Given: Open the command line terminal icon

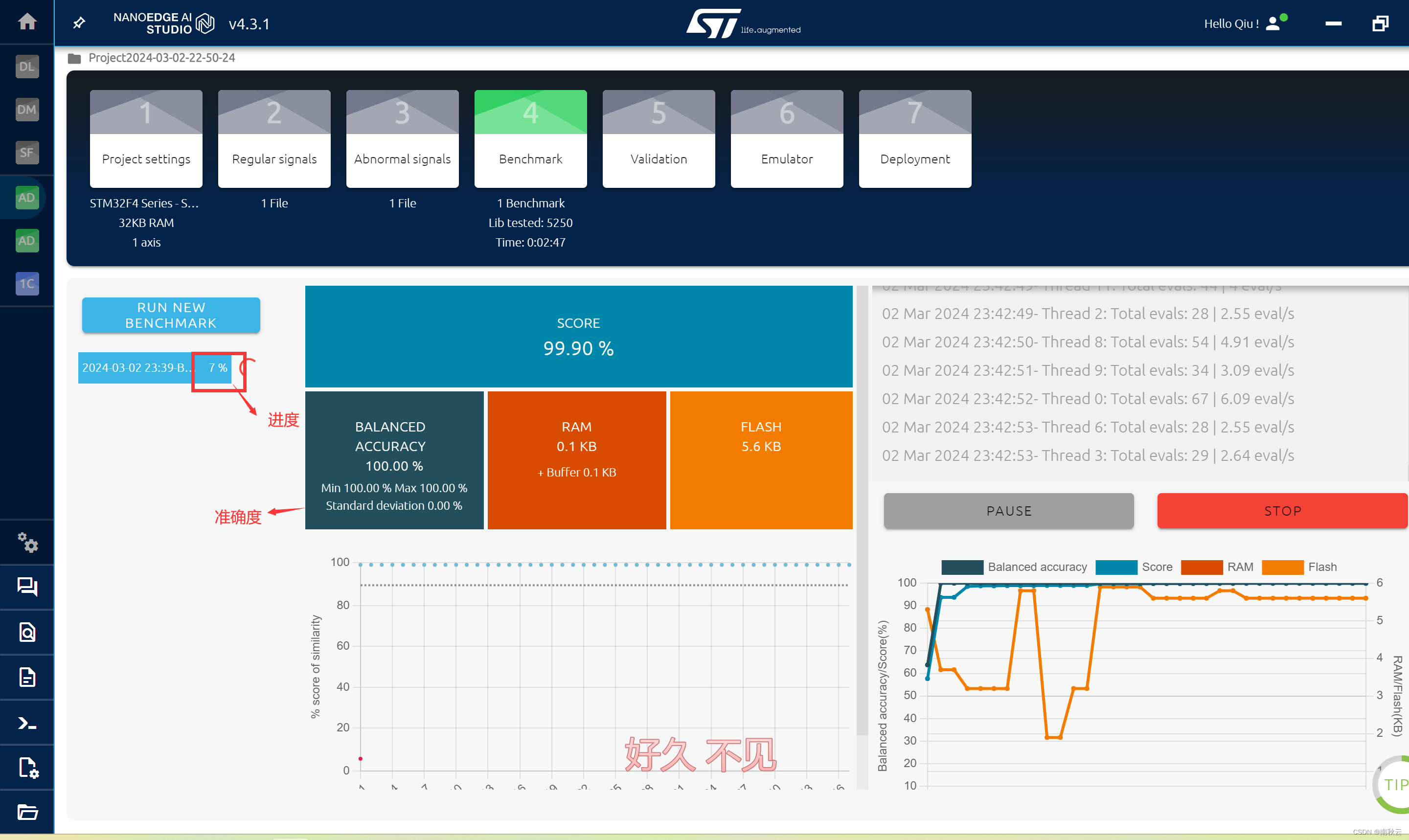Looking at the screenshot, I should (x=26, y=723).
